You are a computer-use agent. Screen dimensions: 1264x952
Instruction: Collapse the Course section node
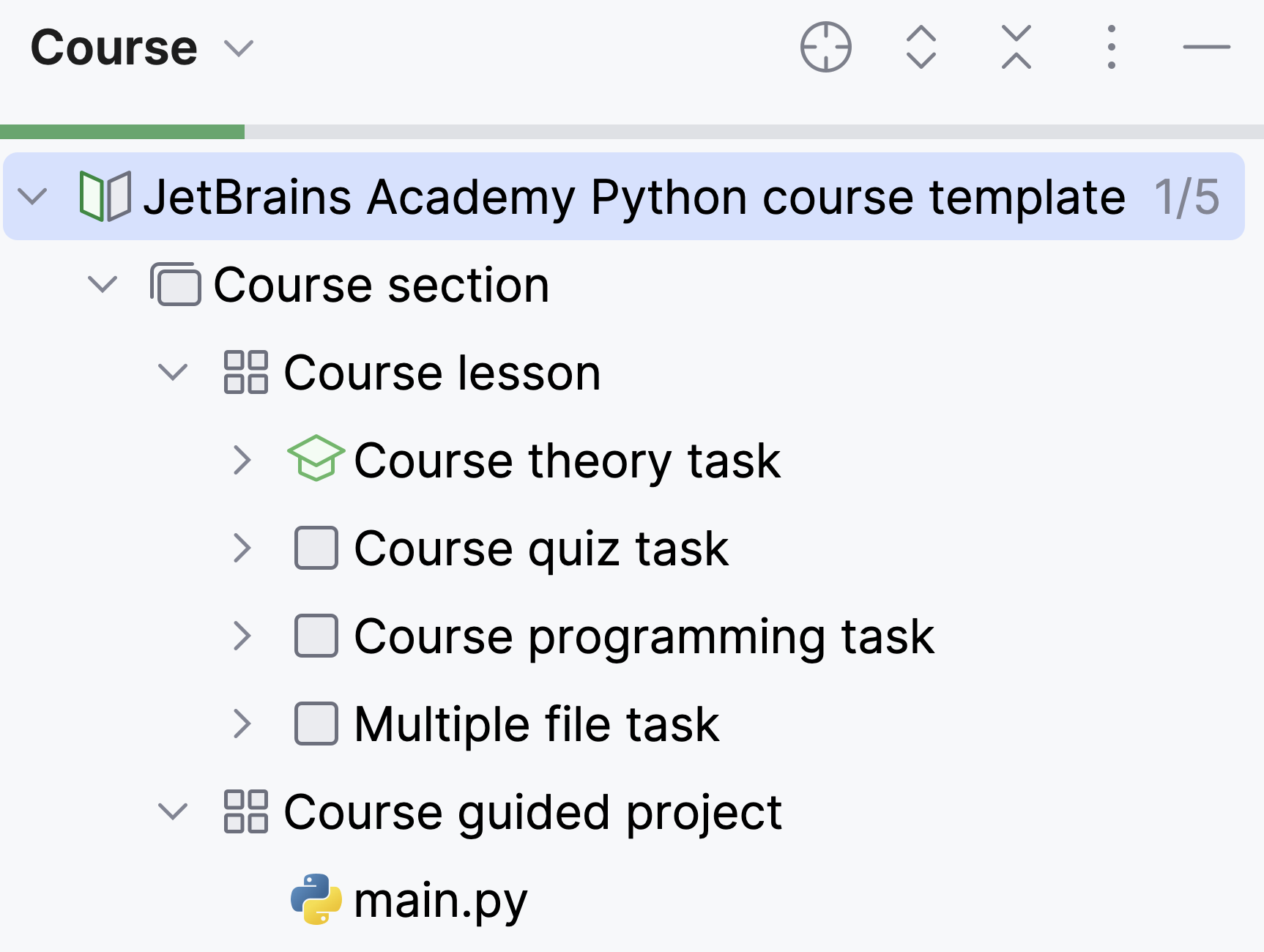(103, 284)
